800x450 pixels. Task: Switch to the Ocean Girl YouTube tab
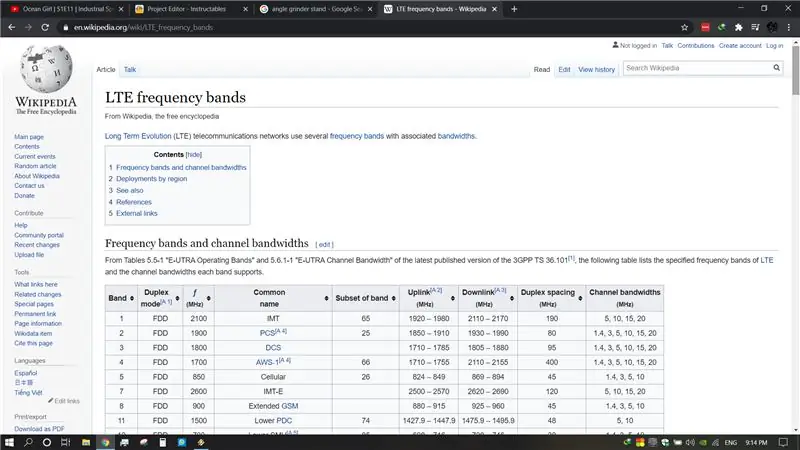coord(66,9)
